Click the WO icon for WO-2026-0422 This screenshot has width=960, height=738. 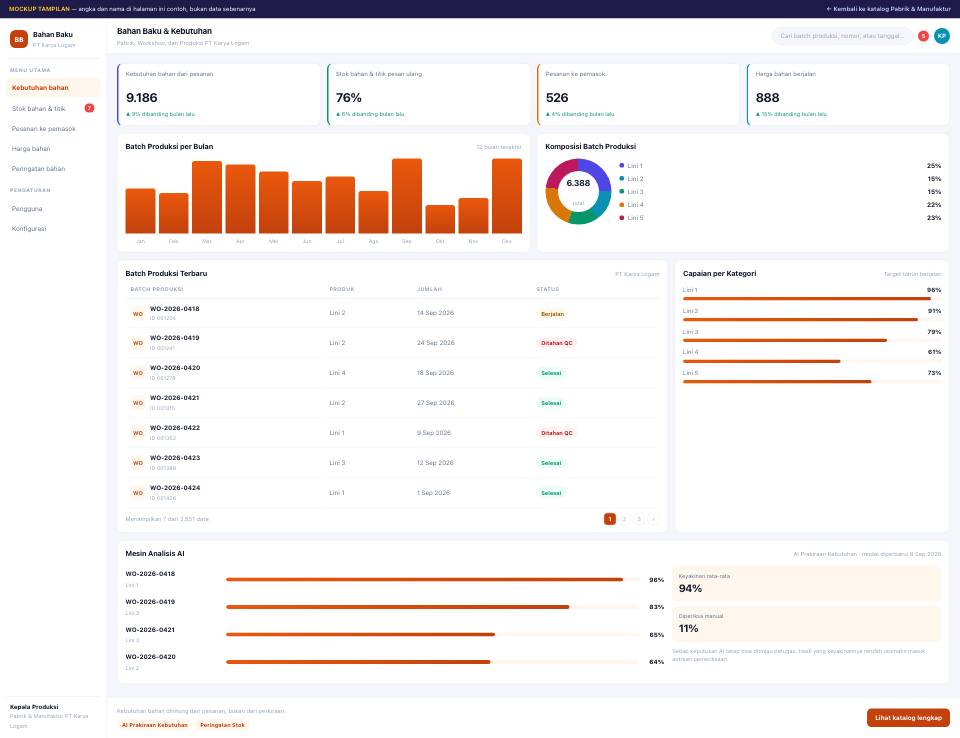pos(138,433)
